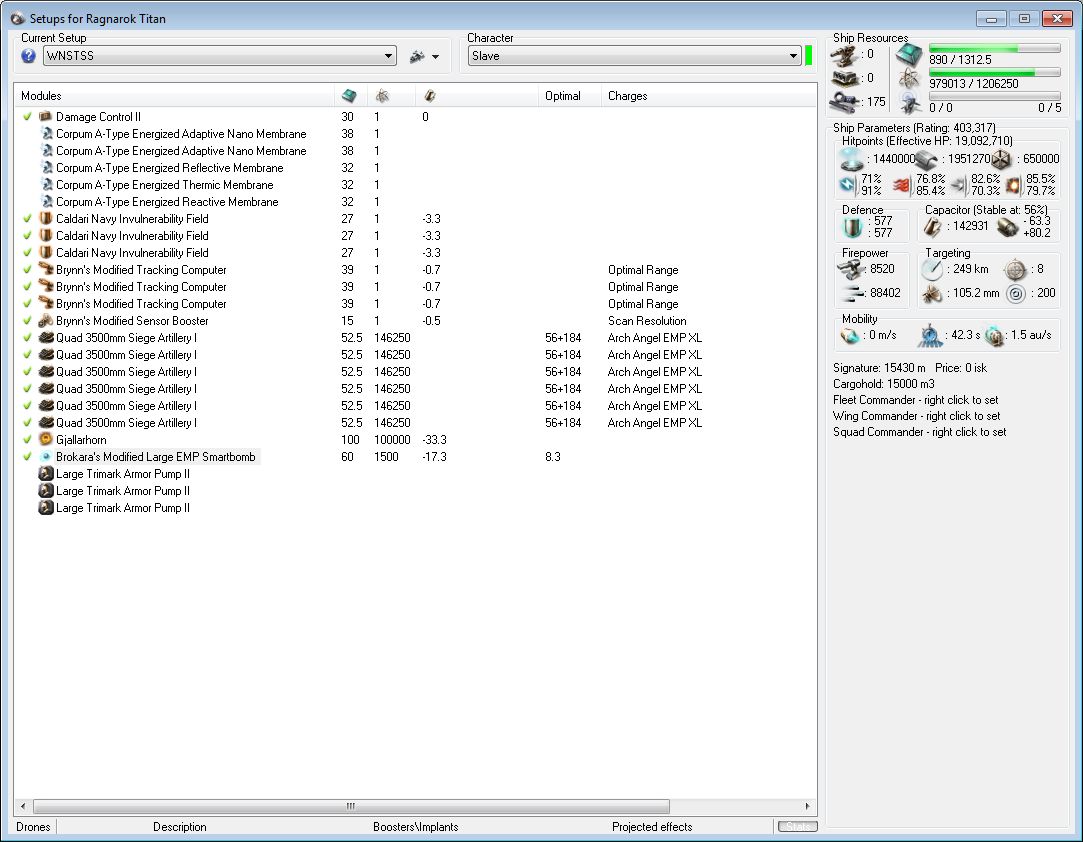
Task: Click the Optimal column header
Action: click(569, 96)
